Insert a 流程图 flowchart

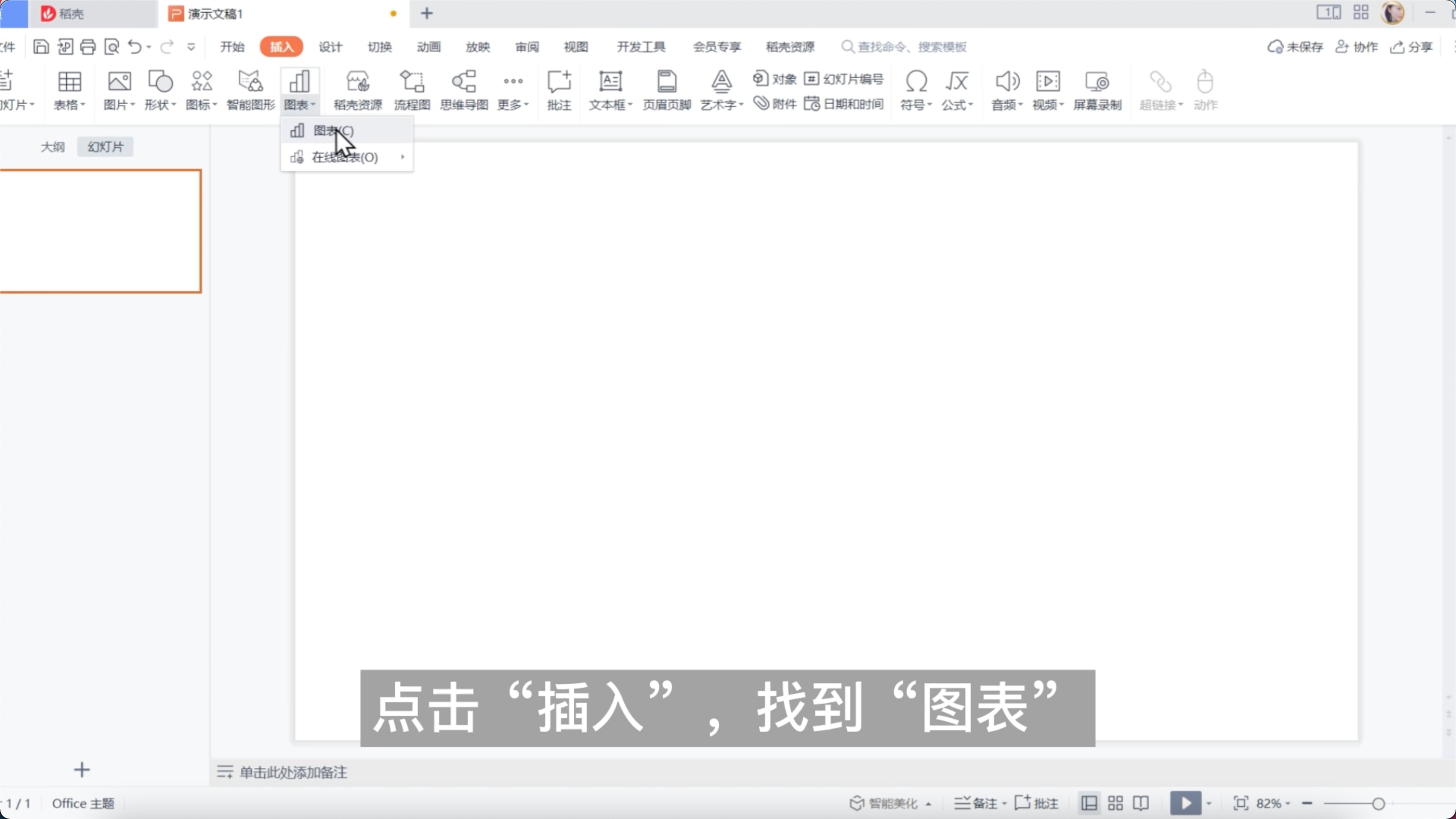pos(412,90)
